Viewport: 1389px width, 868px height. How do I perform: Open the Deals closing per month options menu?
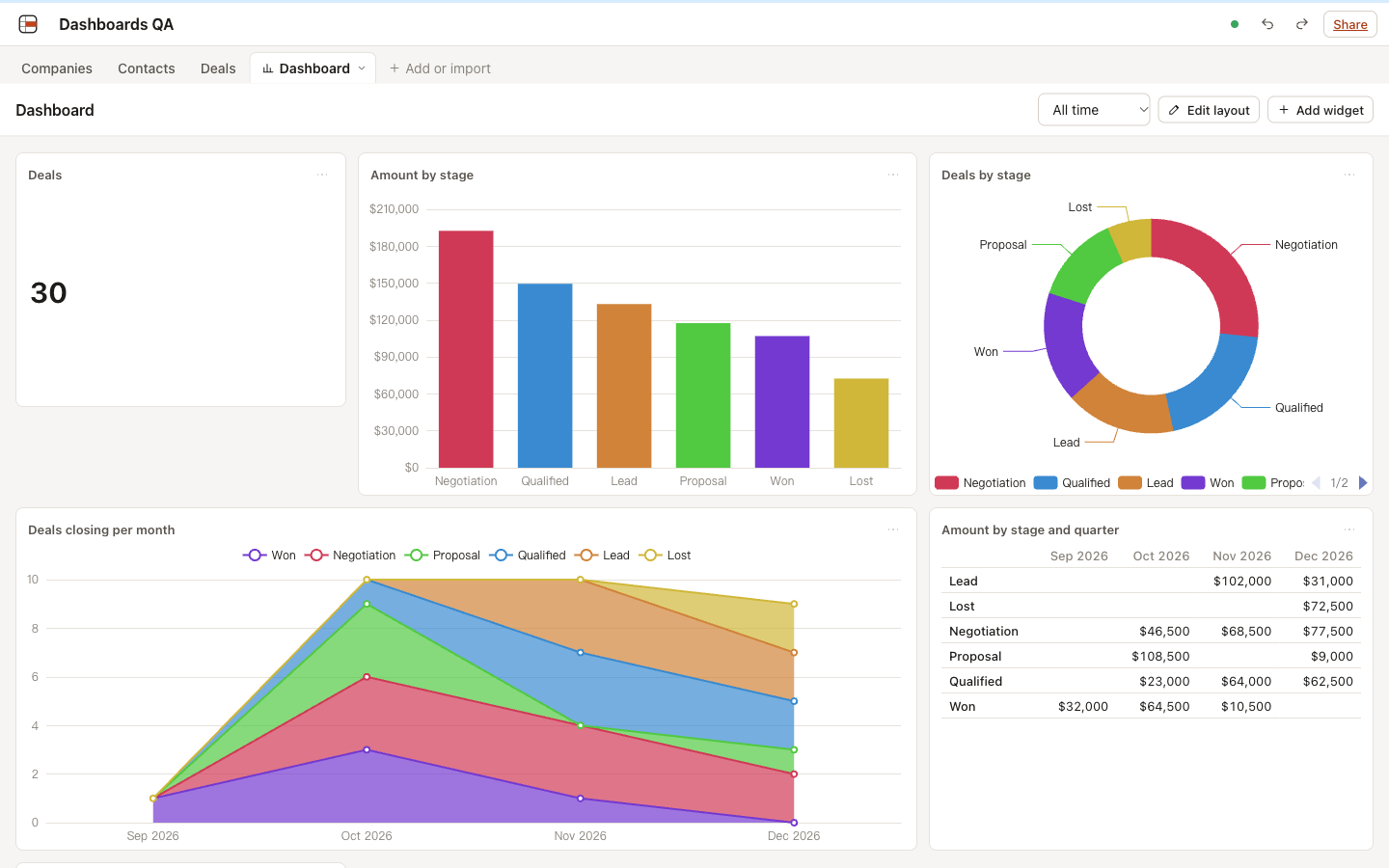[893, 529]
